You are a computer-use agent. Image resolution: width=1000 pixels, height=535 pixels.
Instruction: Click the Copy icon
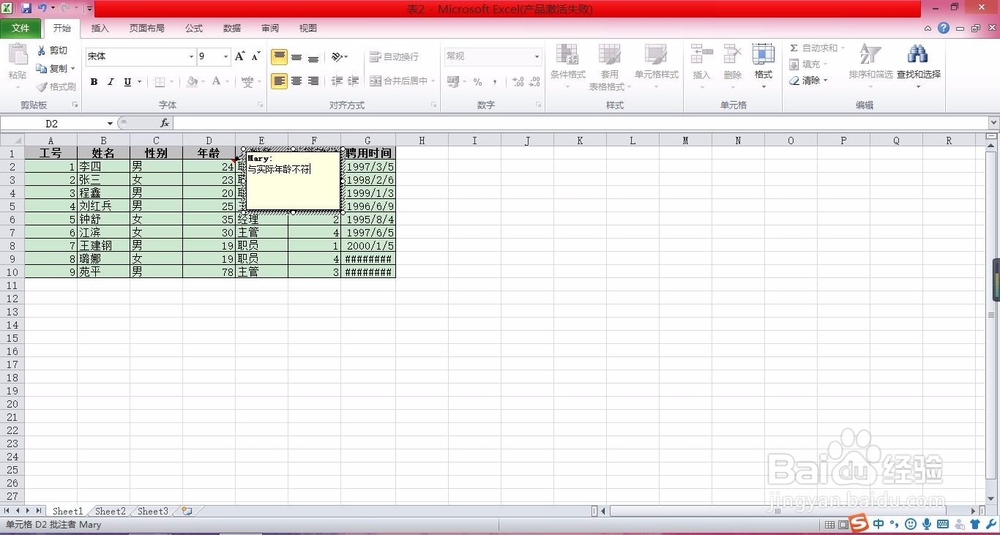coord(41,68)
